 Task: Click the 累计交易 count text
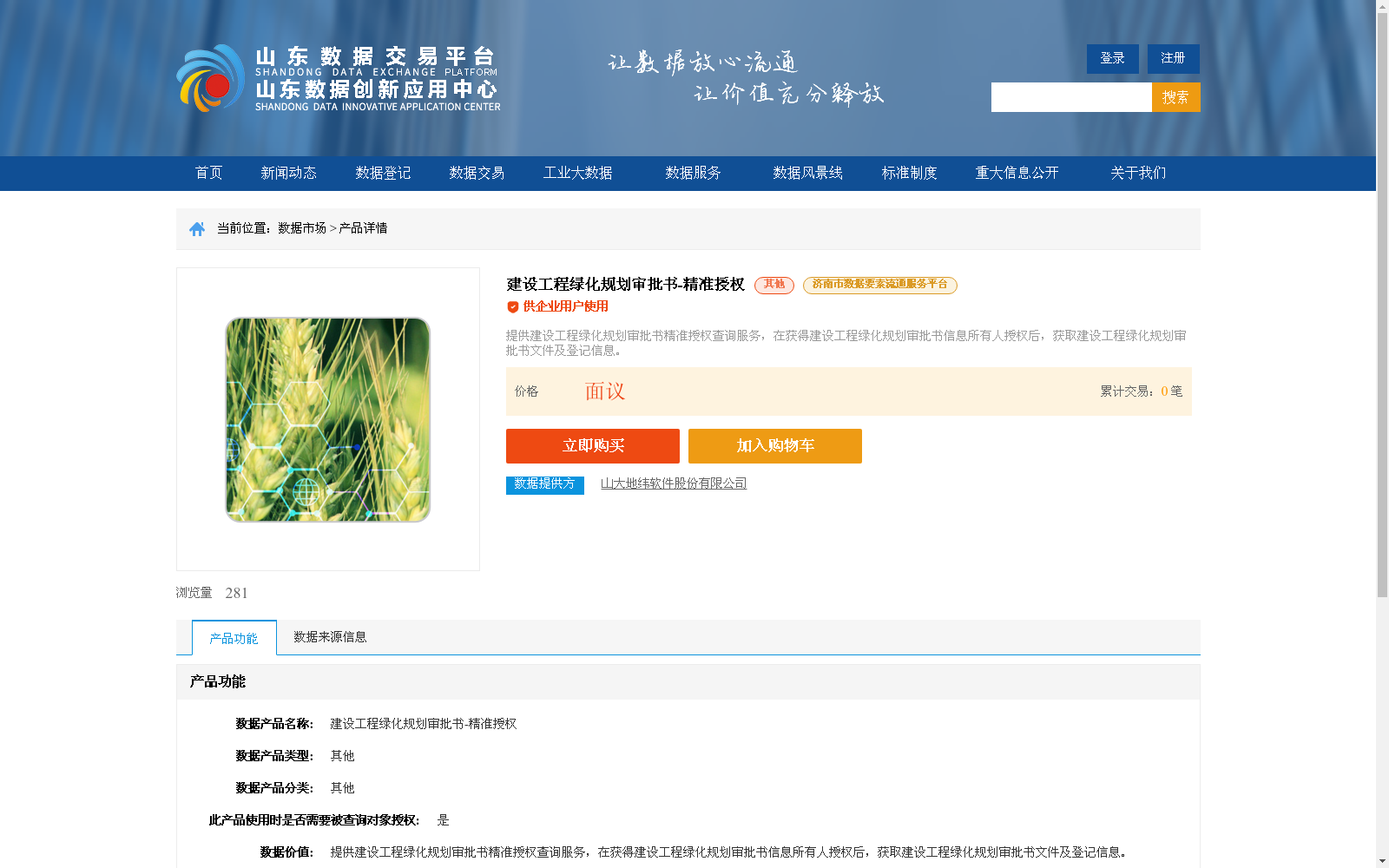coord(1142,391)
